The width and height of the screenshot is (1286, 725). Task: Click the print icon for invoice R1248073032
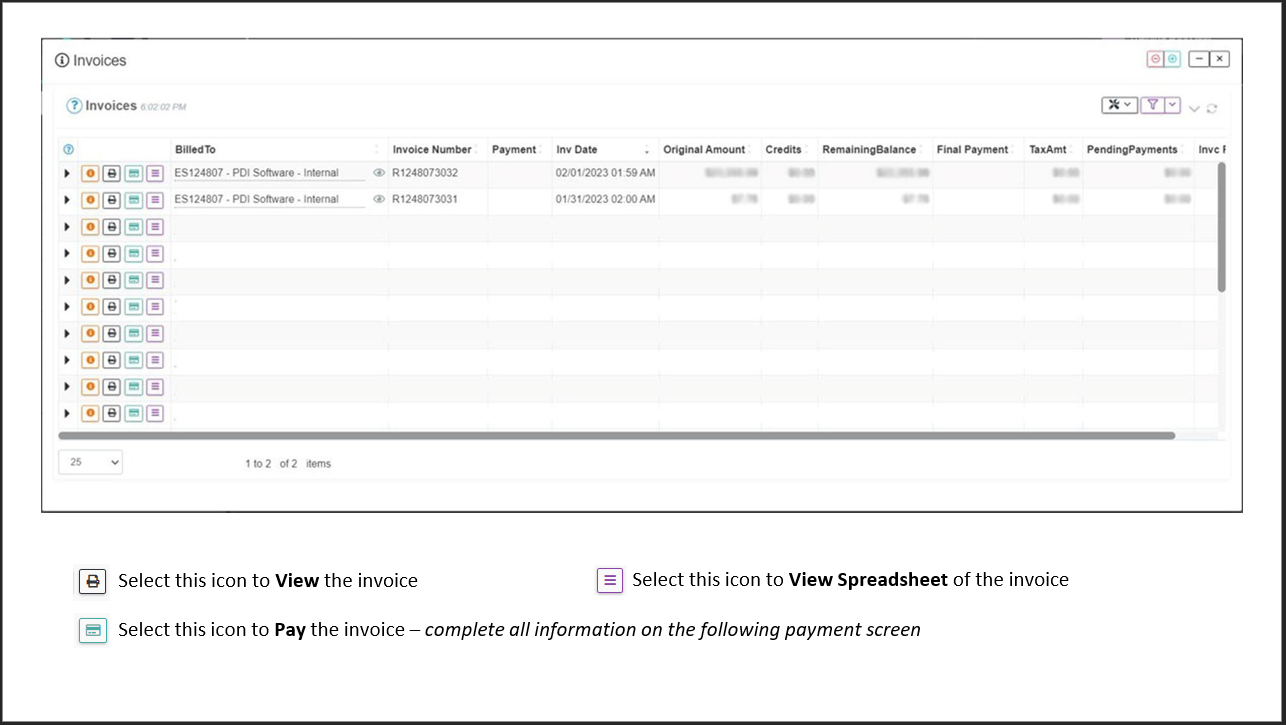point(111,173)
